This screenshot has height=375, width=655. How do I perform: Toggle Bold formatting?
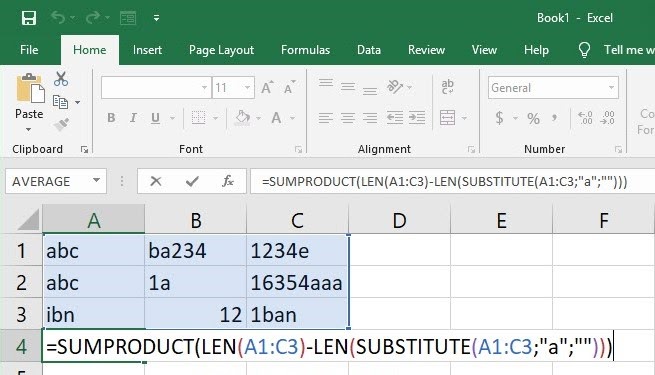click(x=111, y=118)
